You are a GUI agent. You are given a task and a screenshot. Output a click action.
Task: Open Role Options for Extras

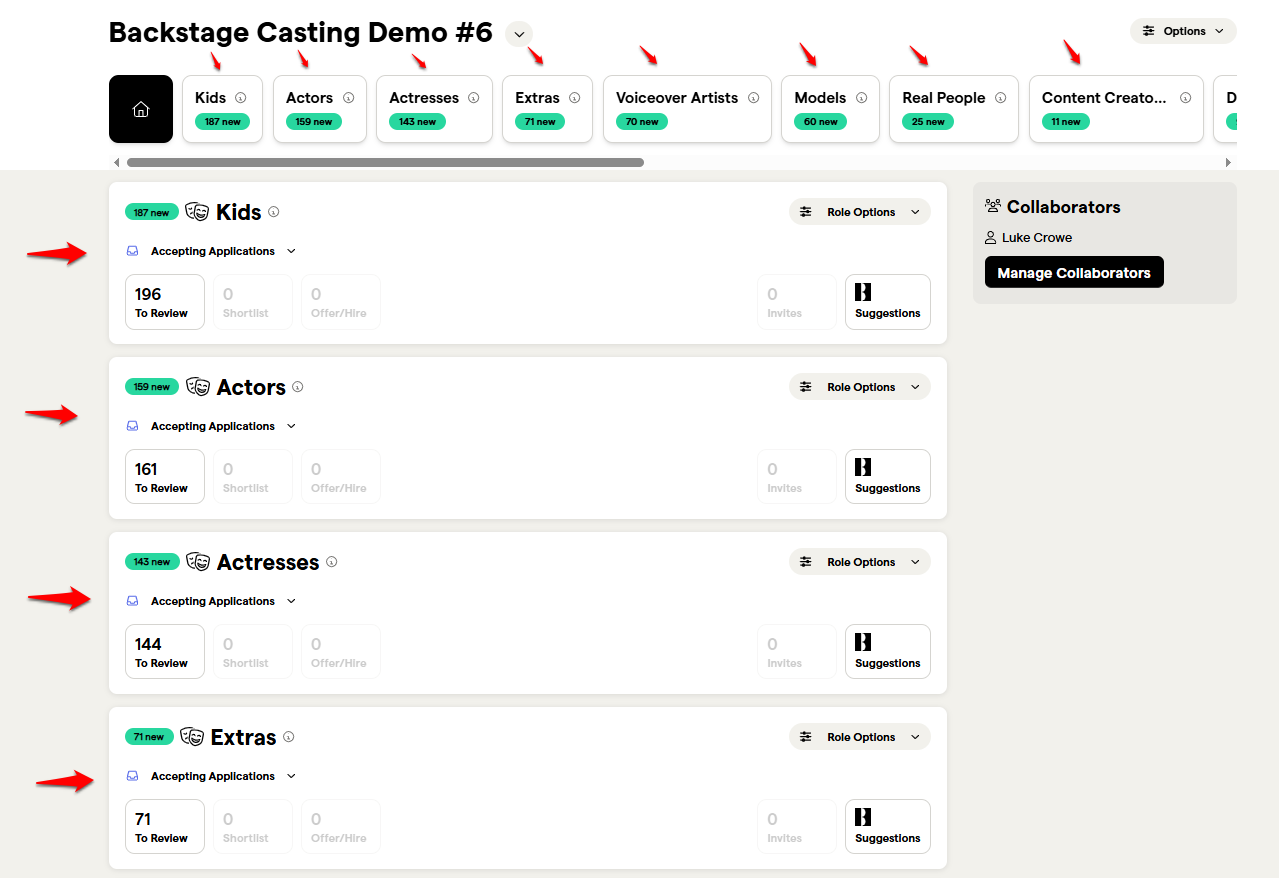point(860,737)
